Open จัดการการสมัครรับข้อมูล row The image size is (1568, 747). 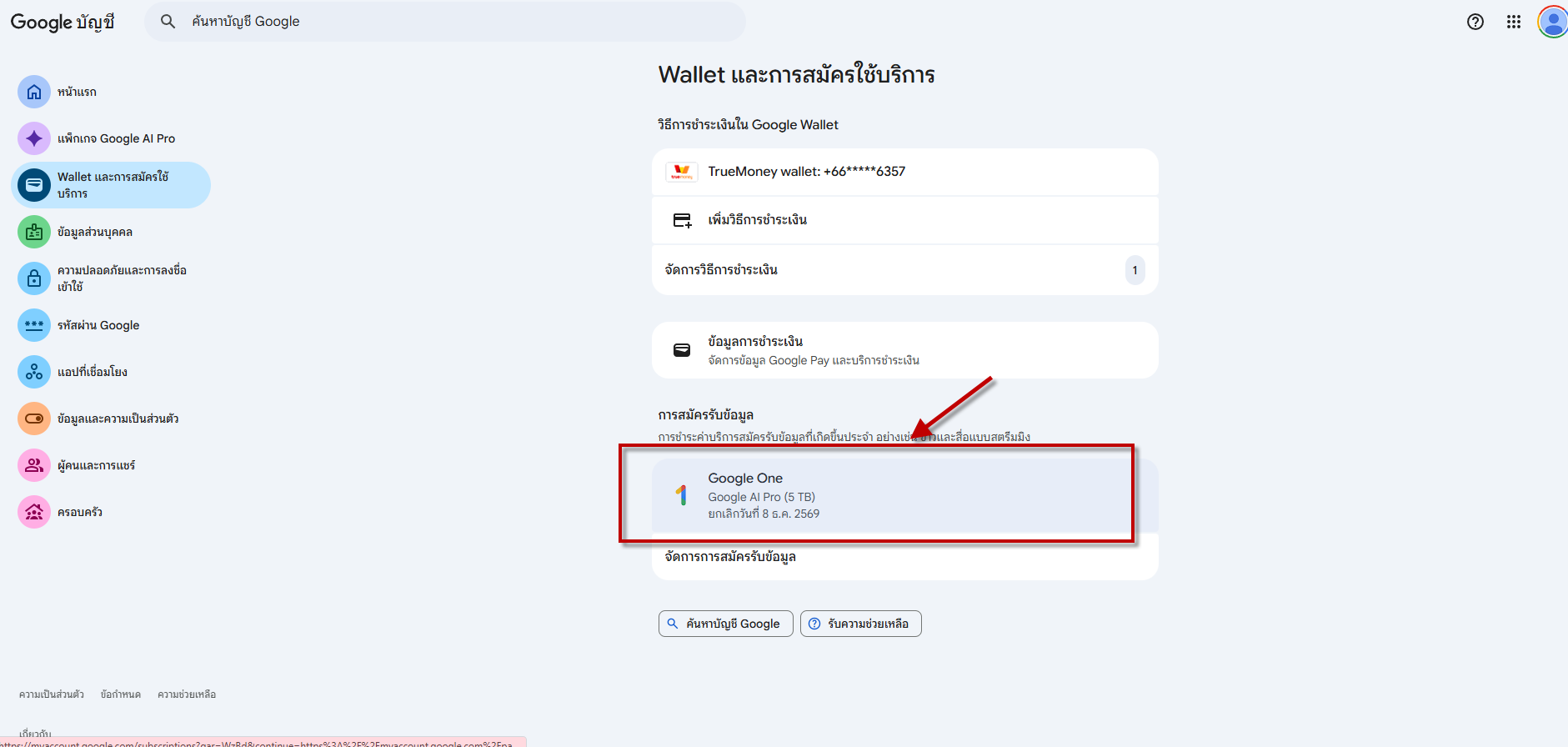click(905, 556)
